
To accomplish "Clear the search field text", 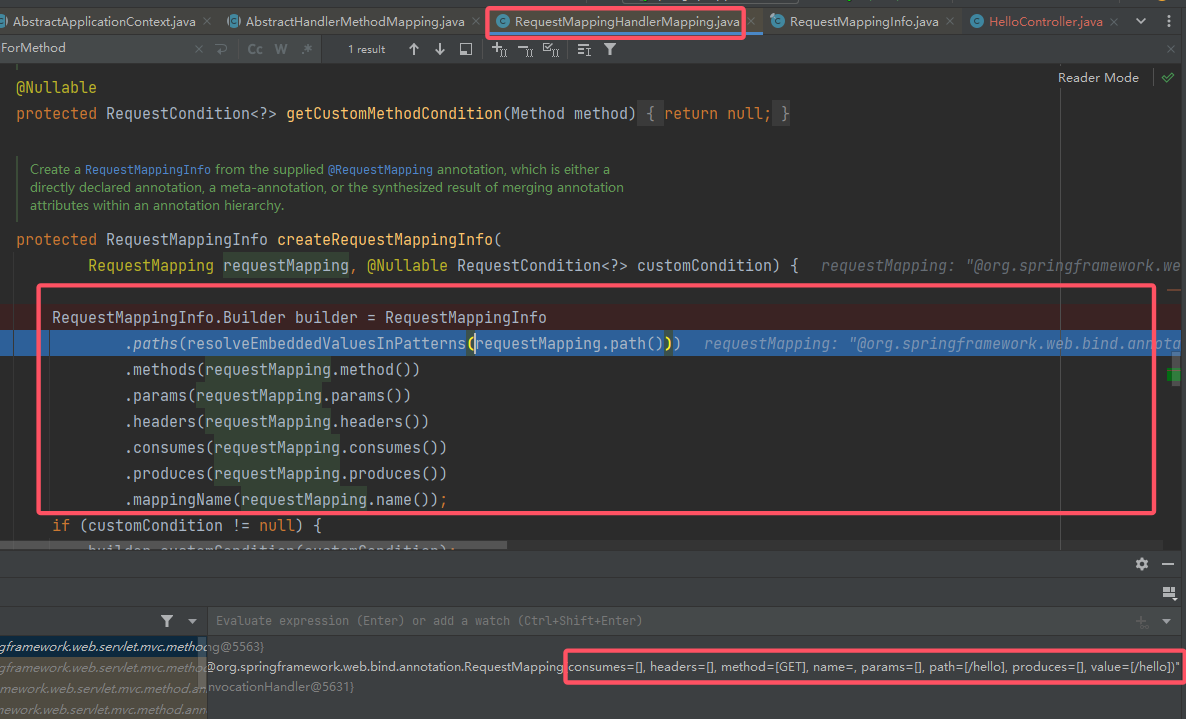I will 198,49.
